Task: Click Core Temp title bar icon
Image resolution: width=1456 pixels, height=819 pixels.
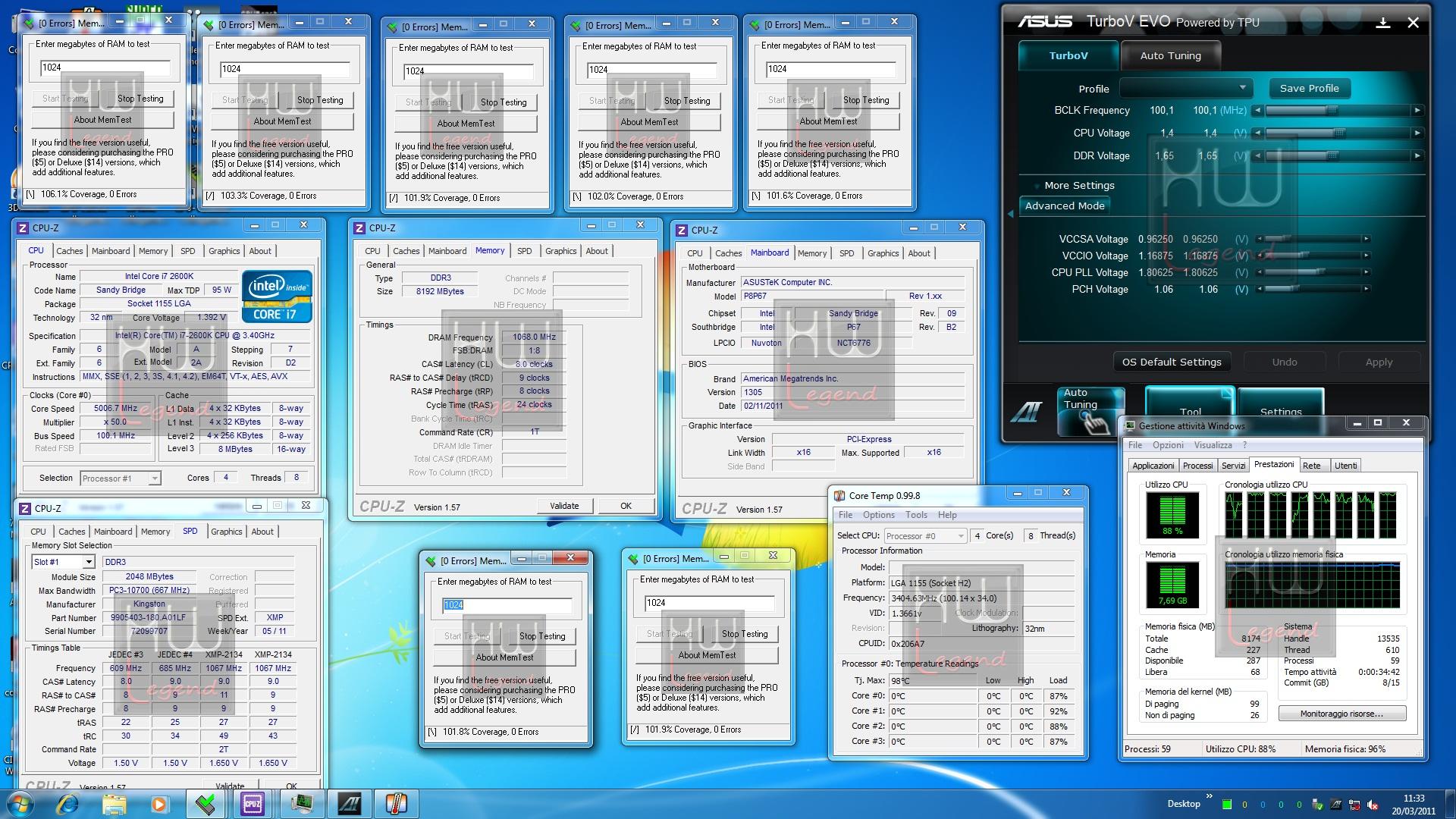Action: [839, 496]
